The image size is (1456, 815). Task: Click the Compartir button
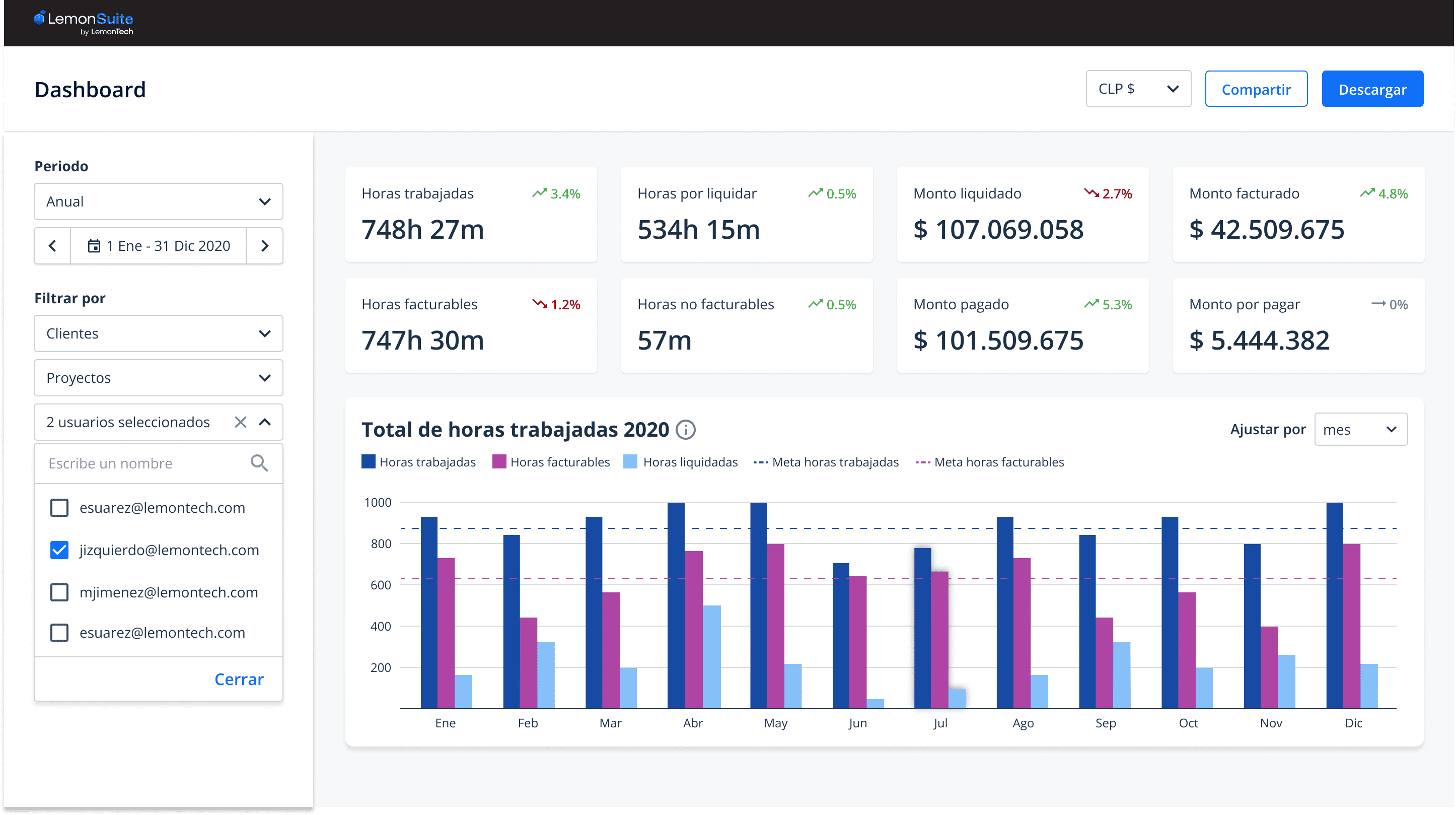1256,89
